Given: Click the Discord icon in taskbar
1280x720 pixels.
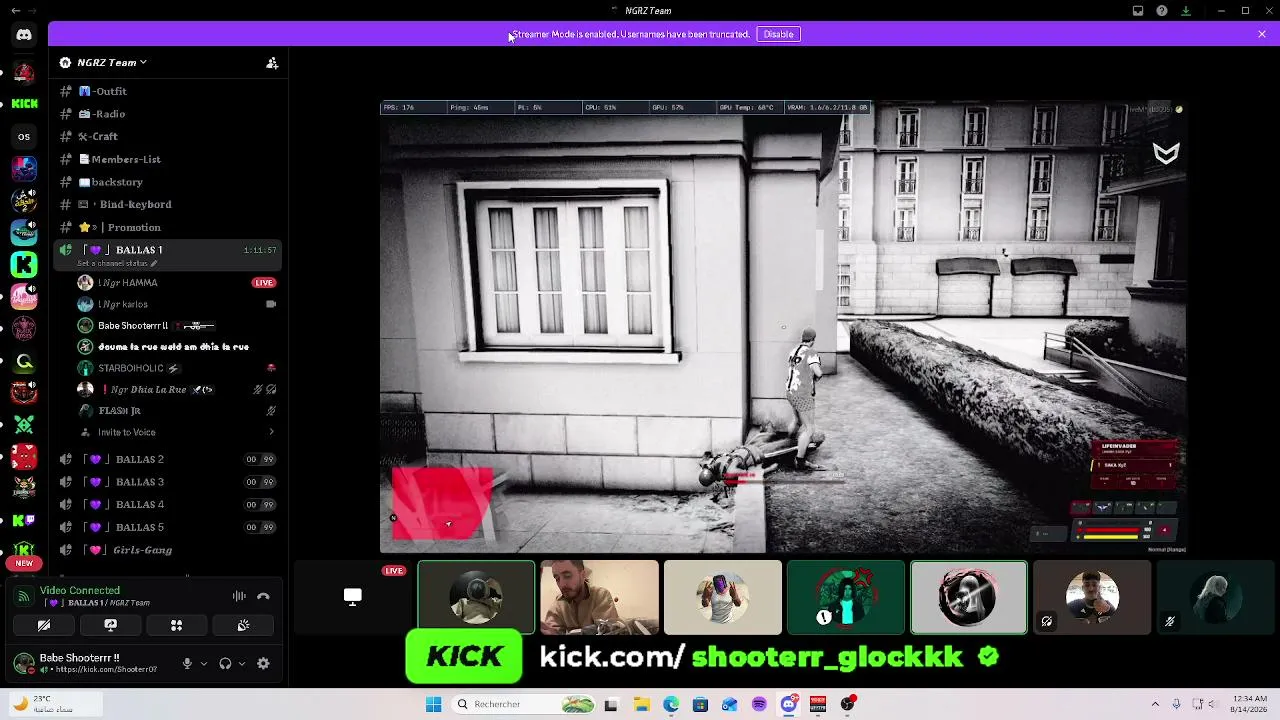Looking at the screenshot, I should pos(789,704).
